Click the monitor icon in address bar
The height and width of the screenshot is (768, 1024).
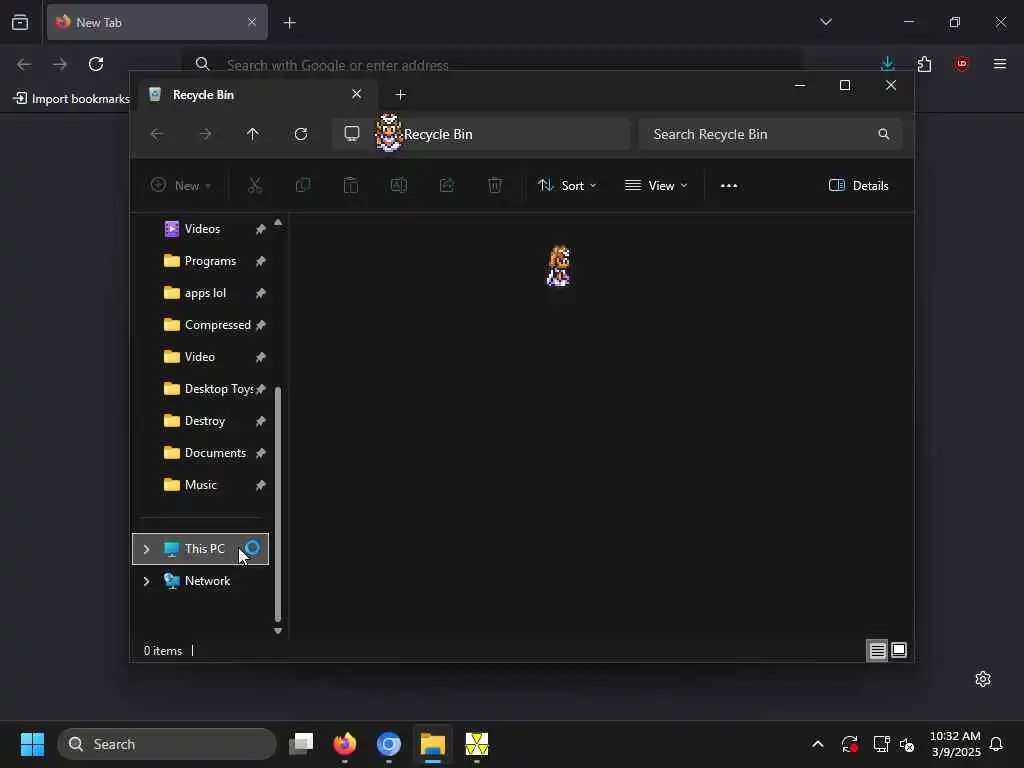(x=352, y=134)
